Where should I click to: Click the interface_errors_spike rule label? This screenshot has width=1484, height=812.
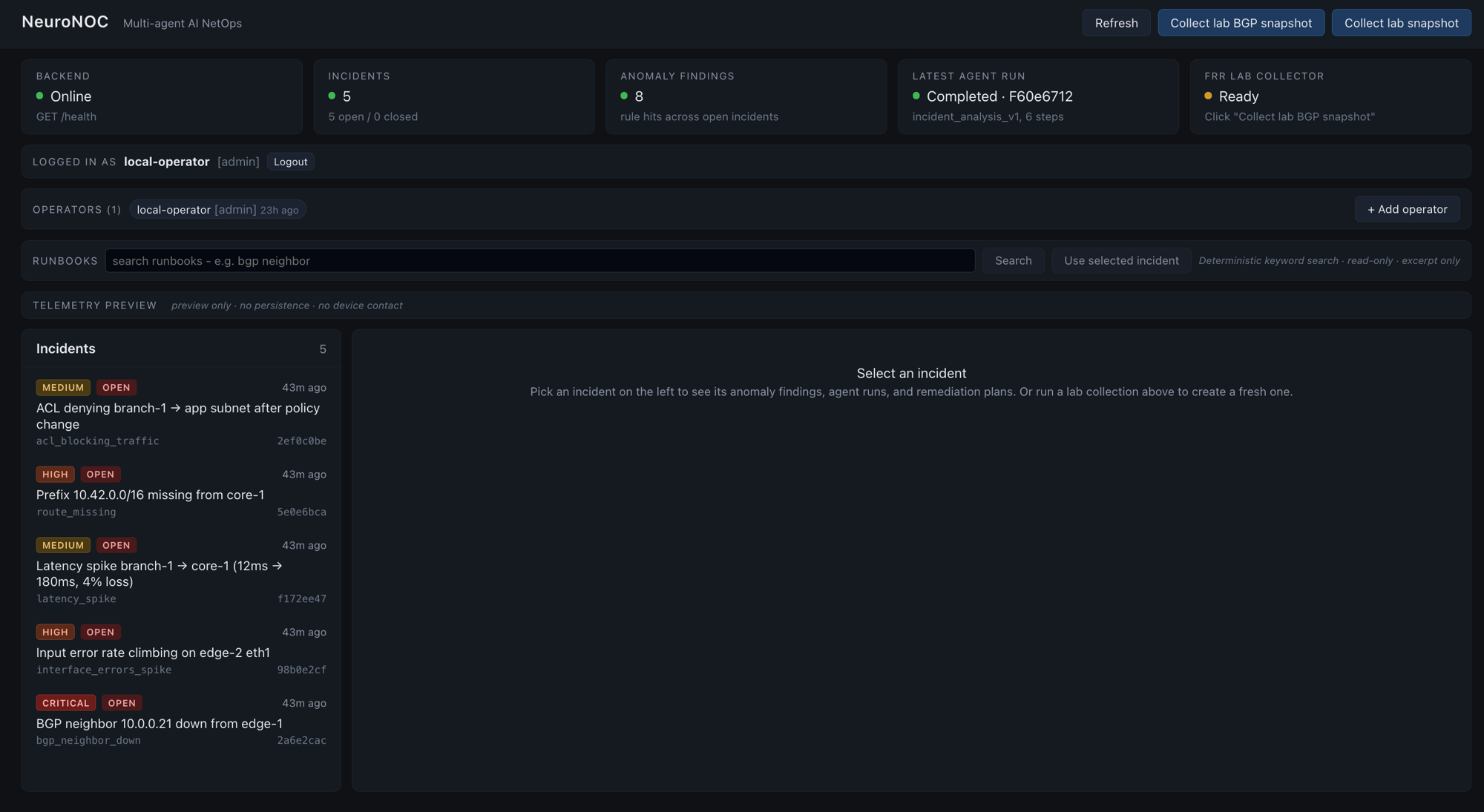[x=104, y=670]
